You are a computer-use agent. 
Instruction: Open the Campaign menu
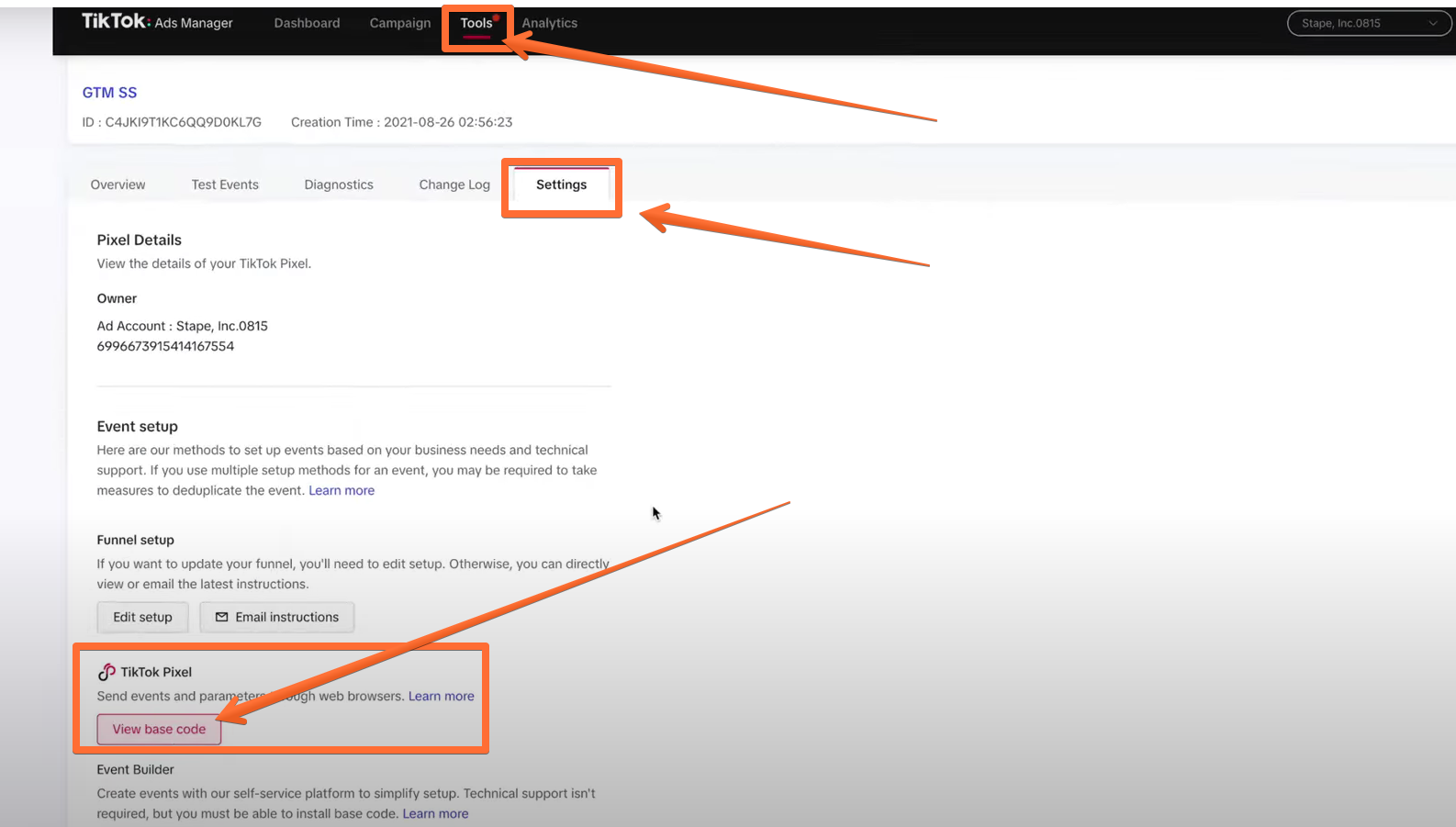coord(400,23)
